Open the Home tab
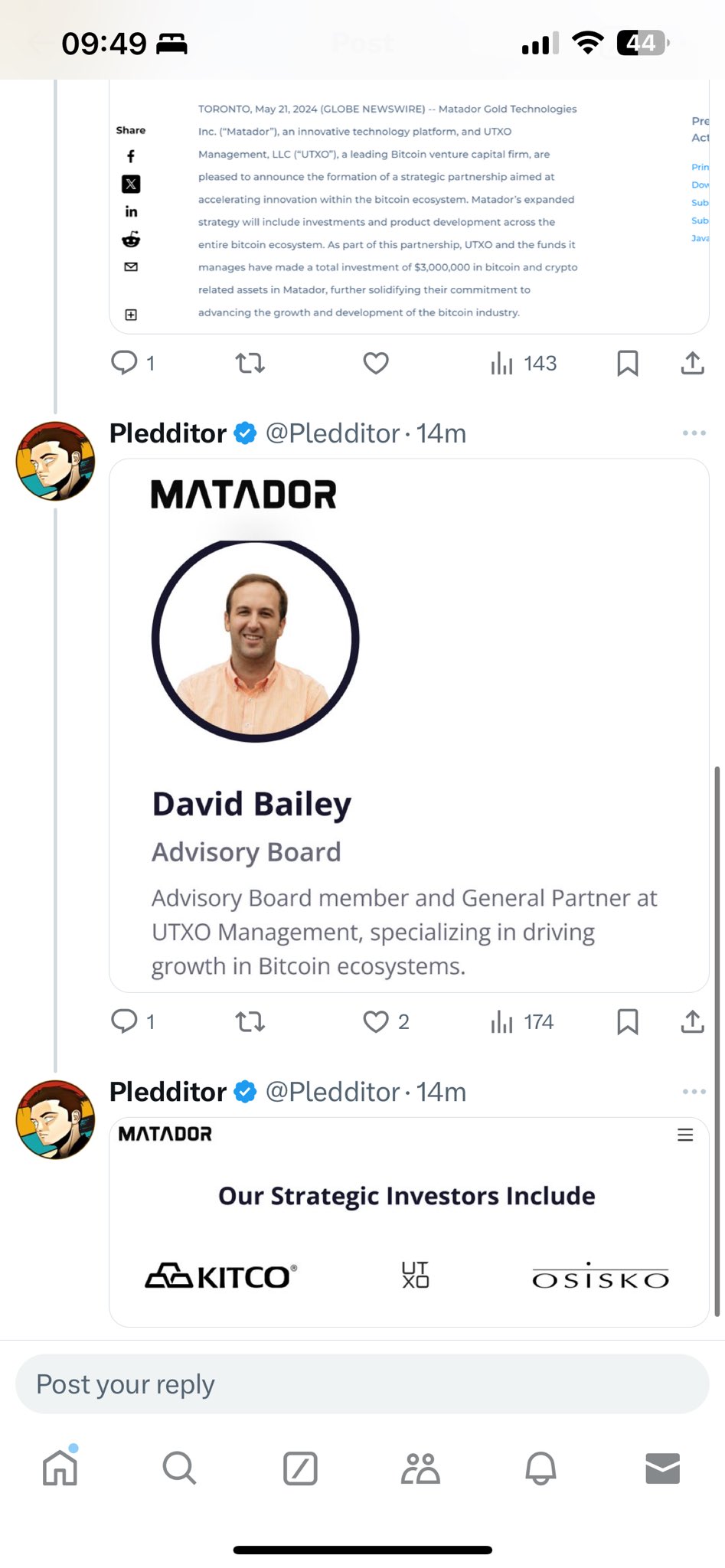 pyautogui.click(x=60, y=1468)
